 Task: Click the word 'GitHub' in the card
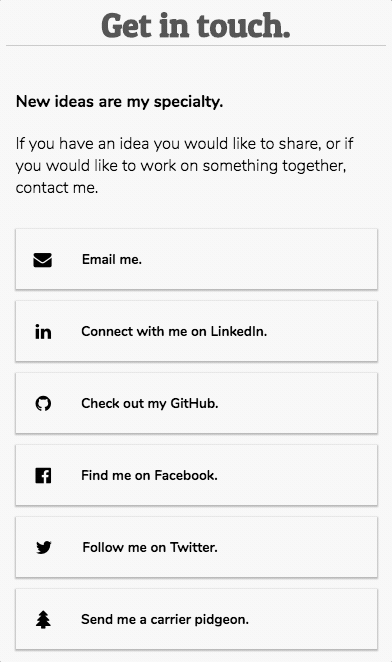pos(194,403)
